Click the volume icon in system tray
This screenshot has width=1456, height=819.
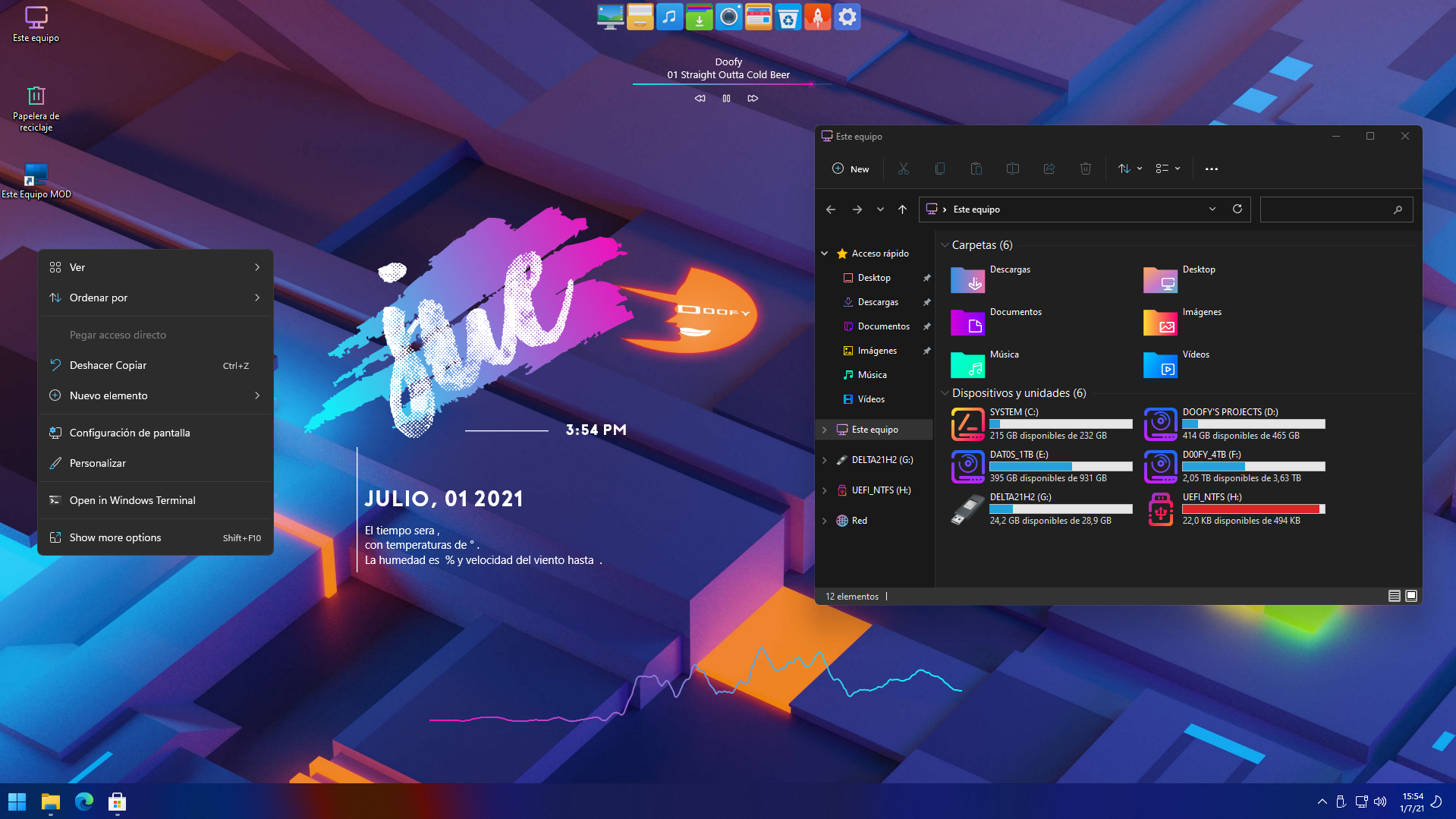pyautogui.click(x=1380, y=802)
